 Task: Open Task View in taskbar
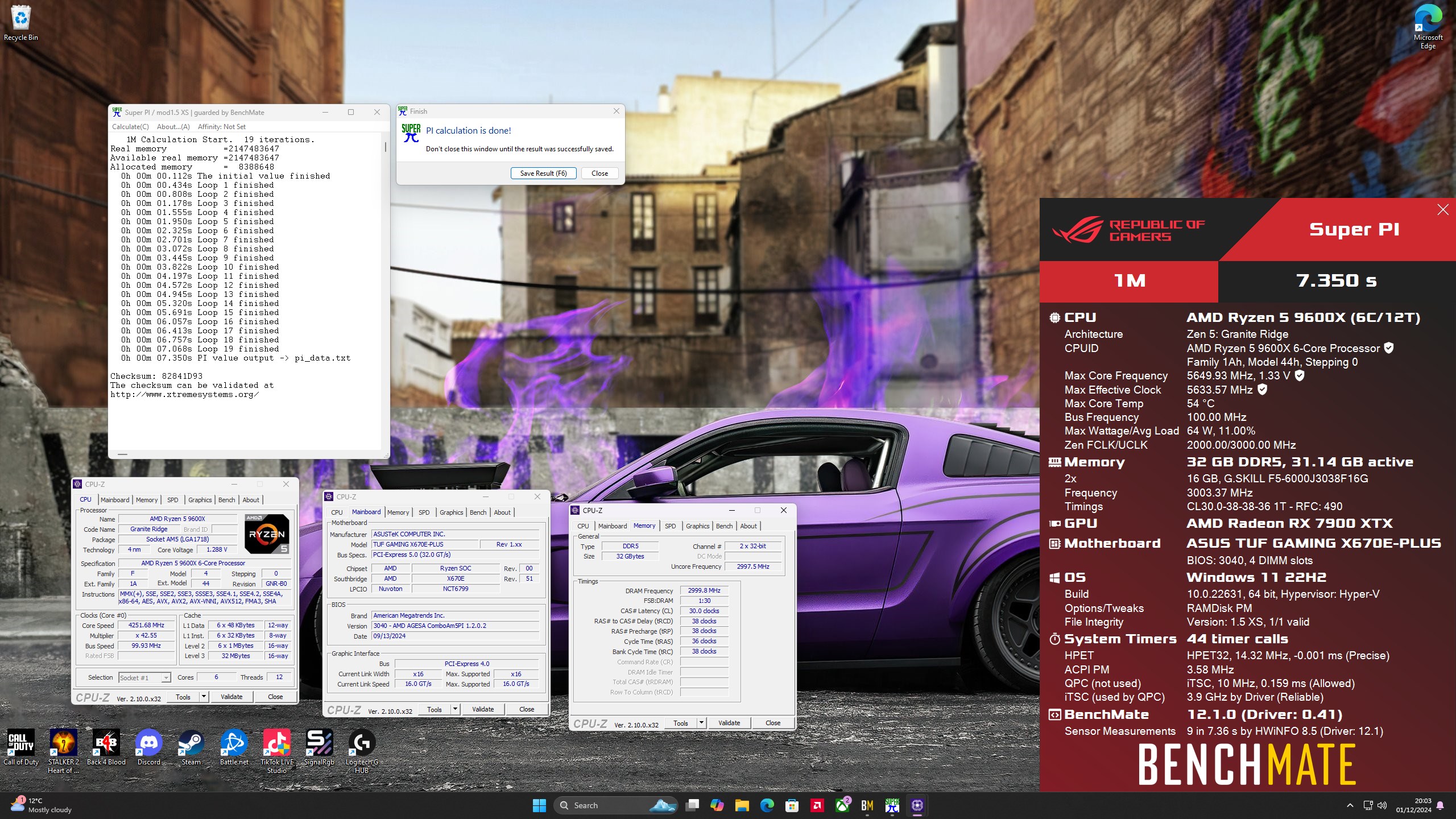pyautogui.click(x=692, y=805)
